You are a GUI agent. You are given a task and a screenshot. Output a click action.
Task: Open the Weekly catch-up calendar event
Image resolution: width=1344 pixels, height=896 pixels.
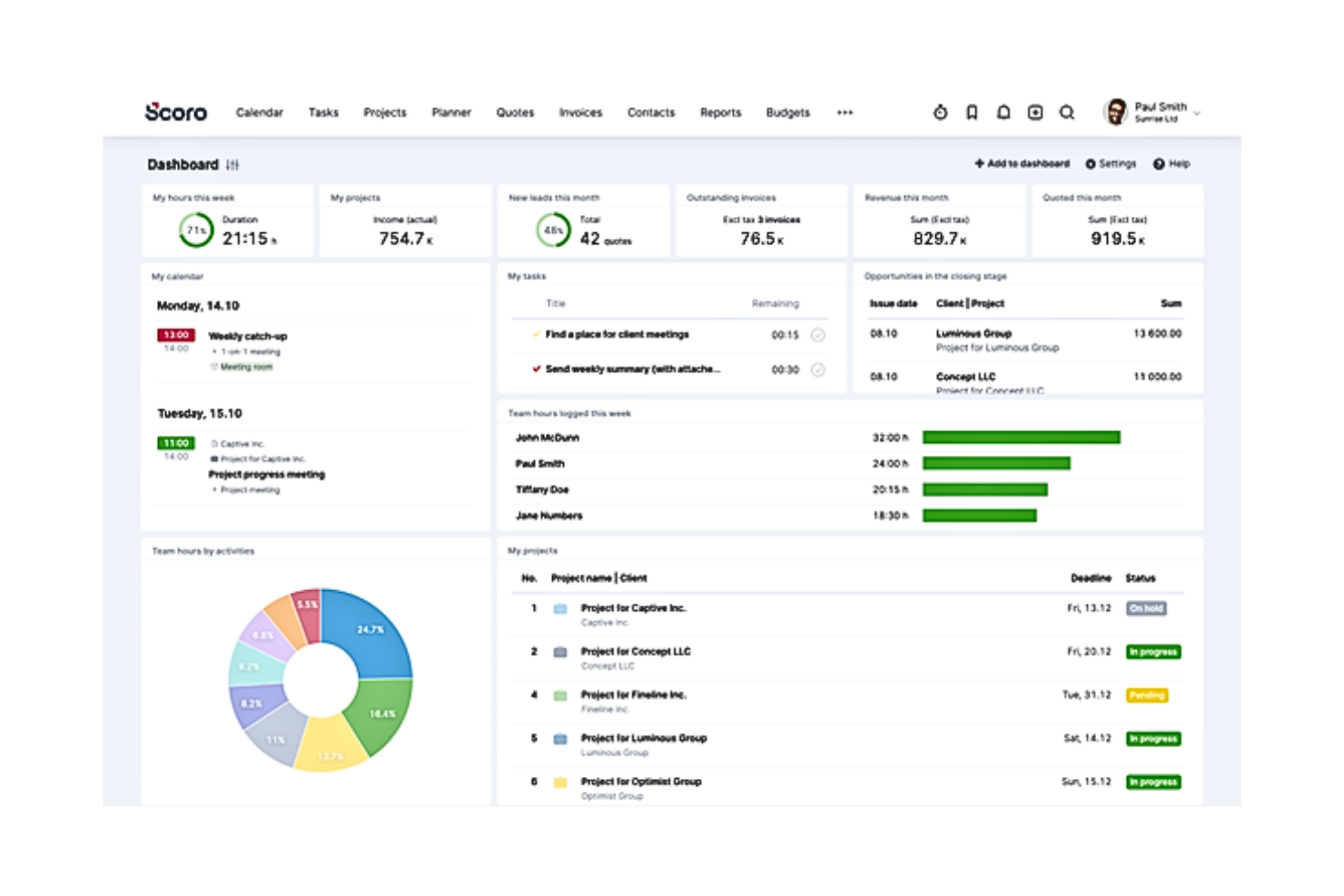(248, 336)
